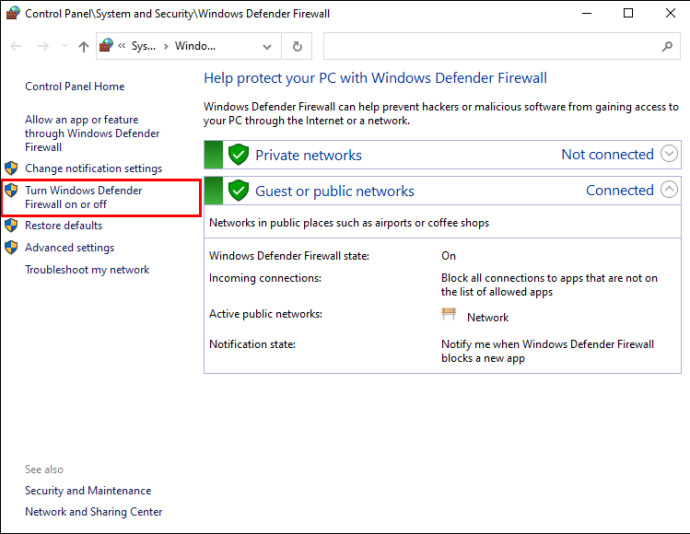Close the Windows Defender Firewall window
The height and width of the screenshot is (534, 690).
point(670,13)
